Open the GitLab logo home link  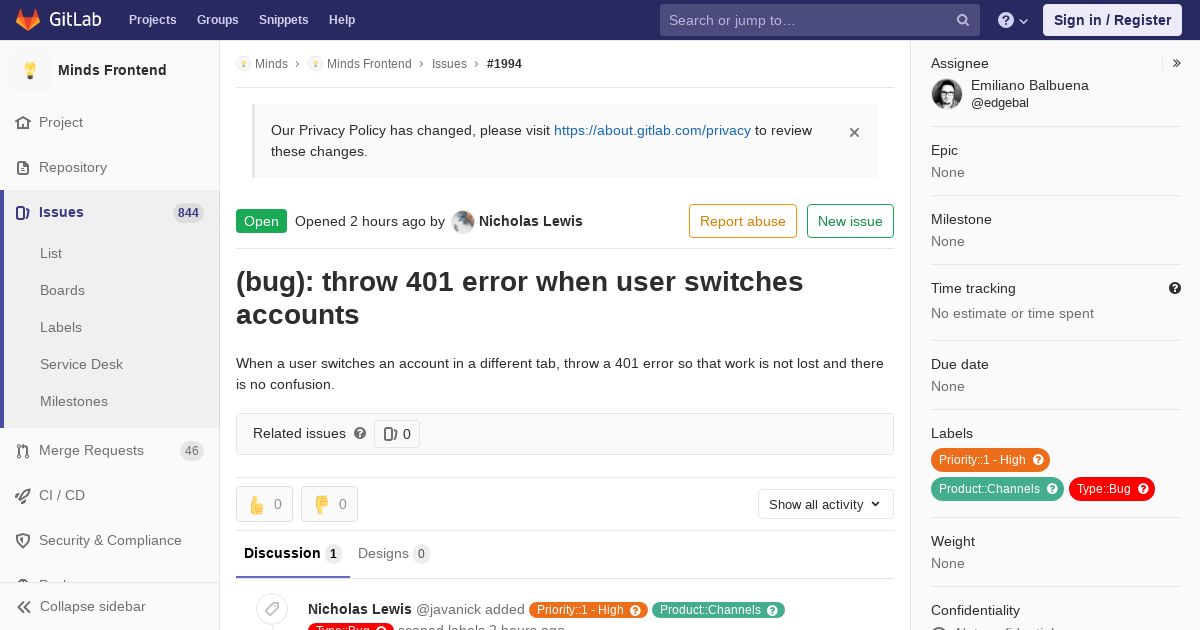tap(58, 20)
